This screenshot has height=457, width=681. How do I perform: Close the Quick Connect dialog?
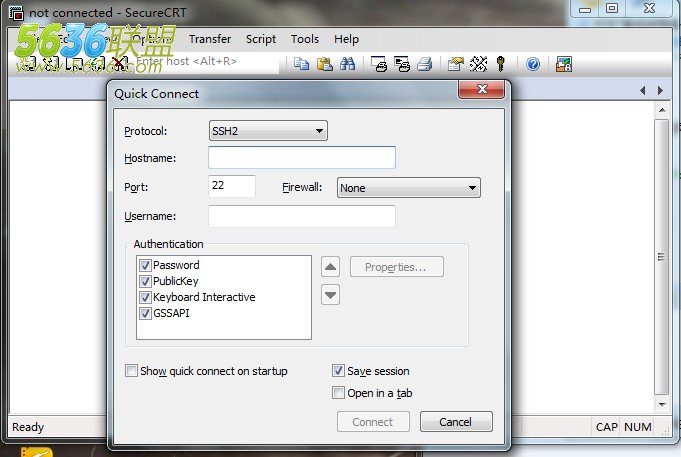481,89
